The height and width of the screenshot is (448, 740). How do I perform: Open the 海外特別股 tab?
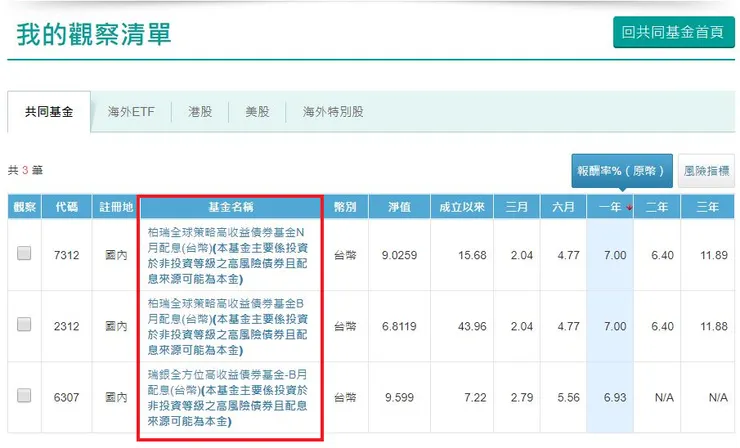click(x=333, y=112)
